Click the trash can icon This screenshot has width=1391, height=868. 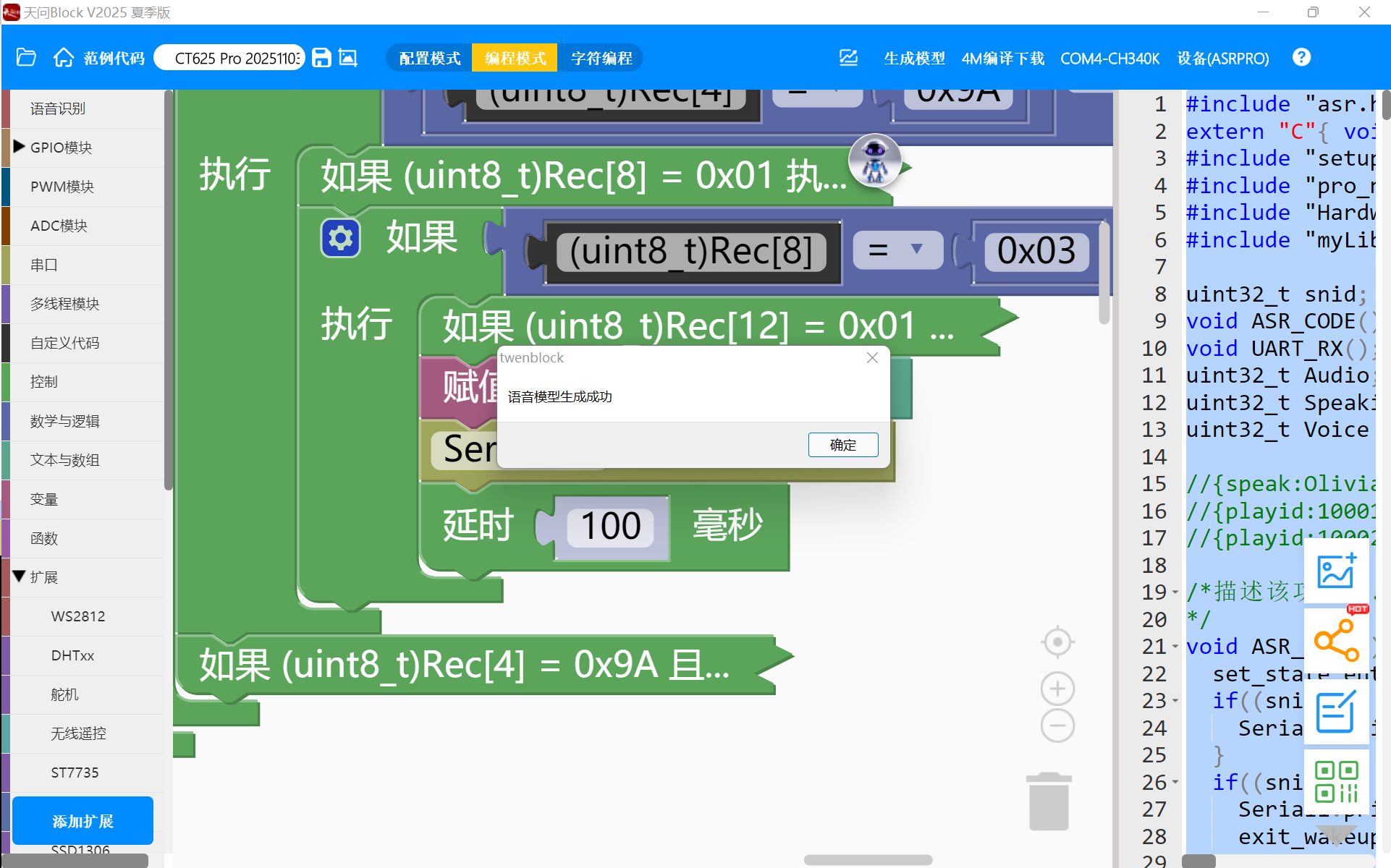(x=1049, y=801)
